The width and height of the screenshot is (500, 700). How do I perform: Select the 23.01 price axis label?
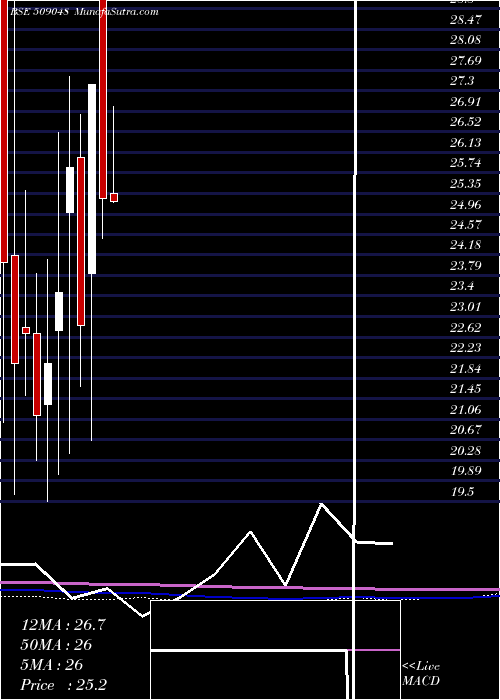pyautogui.click(x=466, y=307)
